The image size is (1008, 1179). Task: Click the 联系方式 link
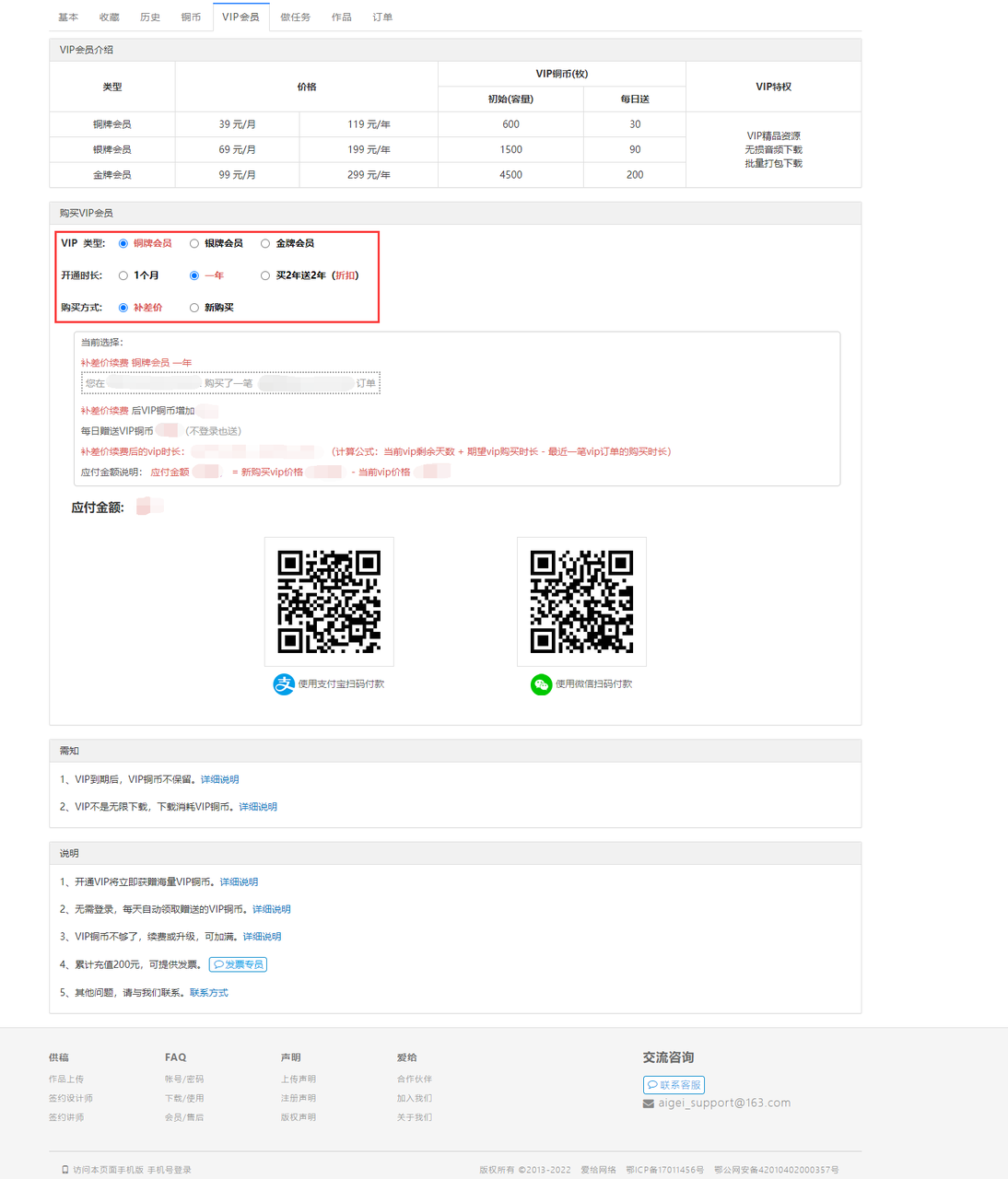click(209, 993)
